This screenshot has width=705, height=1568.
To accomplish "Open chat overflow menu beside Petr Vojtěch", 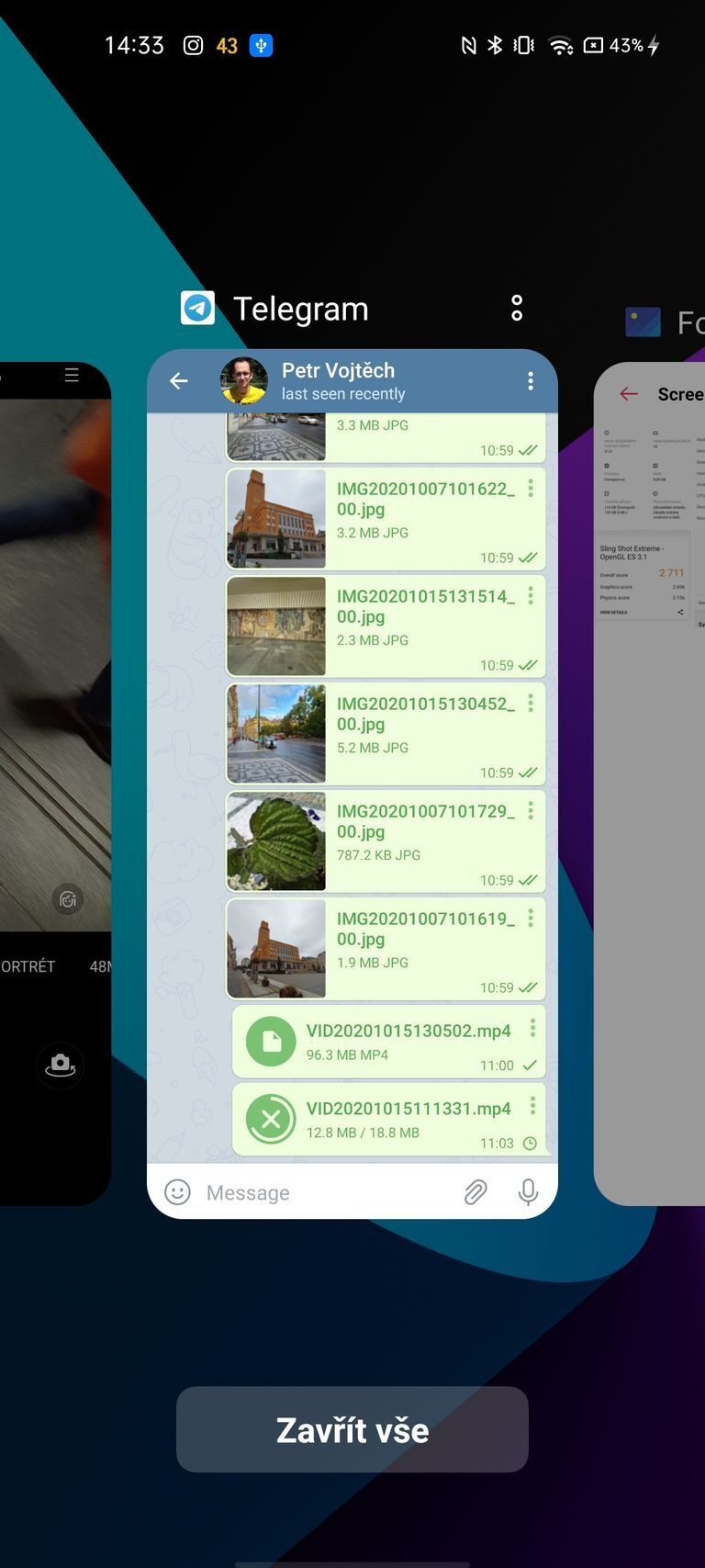I will 530,381.
